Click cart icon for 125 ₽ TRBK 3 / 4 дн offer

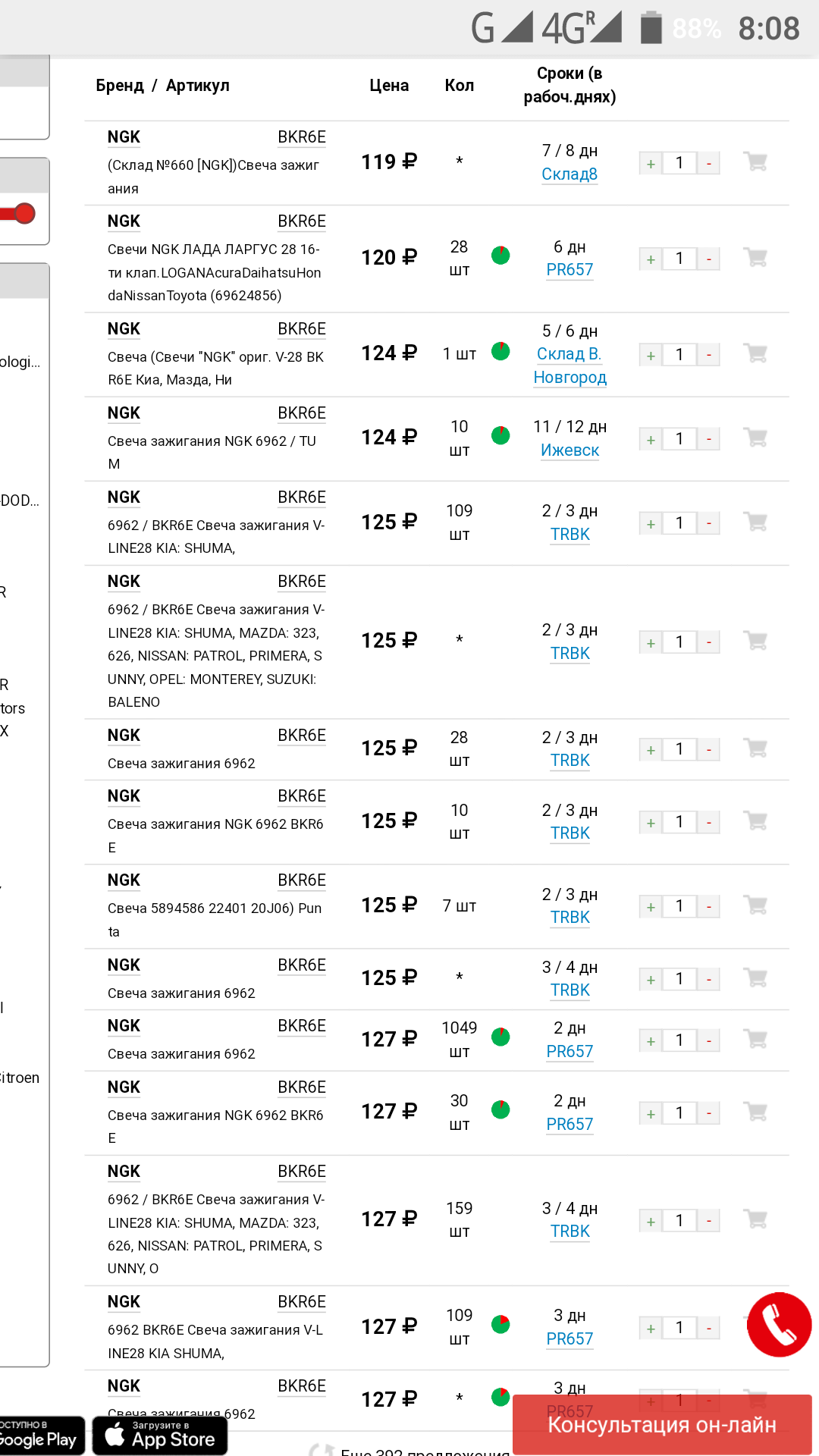coord(755,977)
